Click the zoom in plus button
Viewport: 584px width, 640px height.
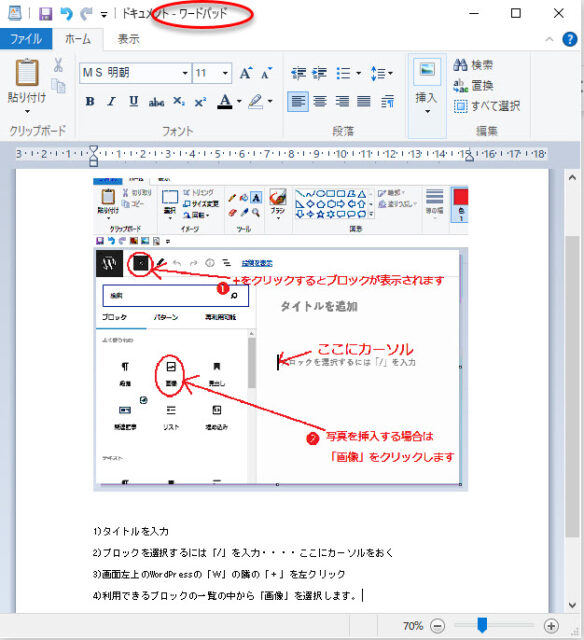coord(551,626)
